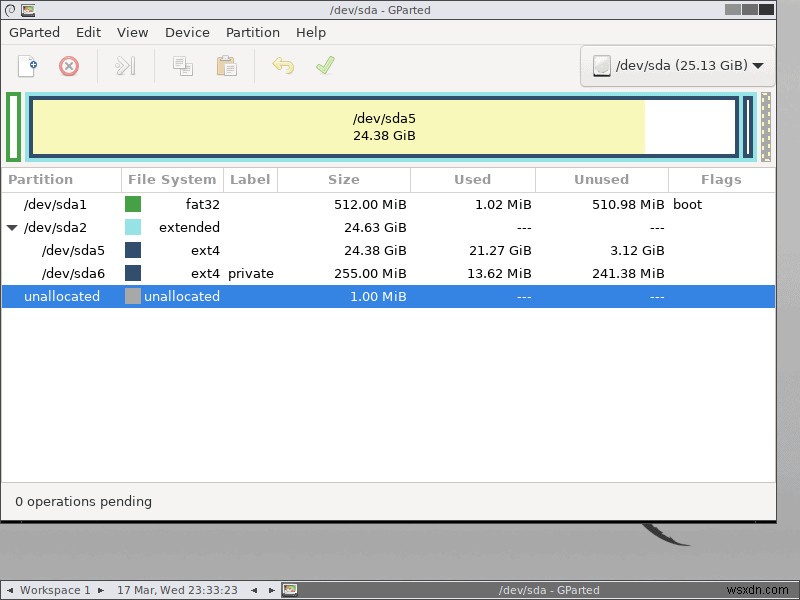Image resolution: width=800 pixels, height=600 pixels.
Task: Collapse the /dev/sda2 extended partition tree
Action: (12, 227)
